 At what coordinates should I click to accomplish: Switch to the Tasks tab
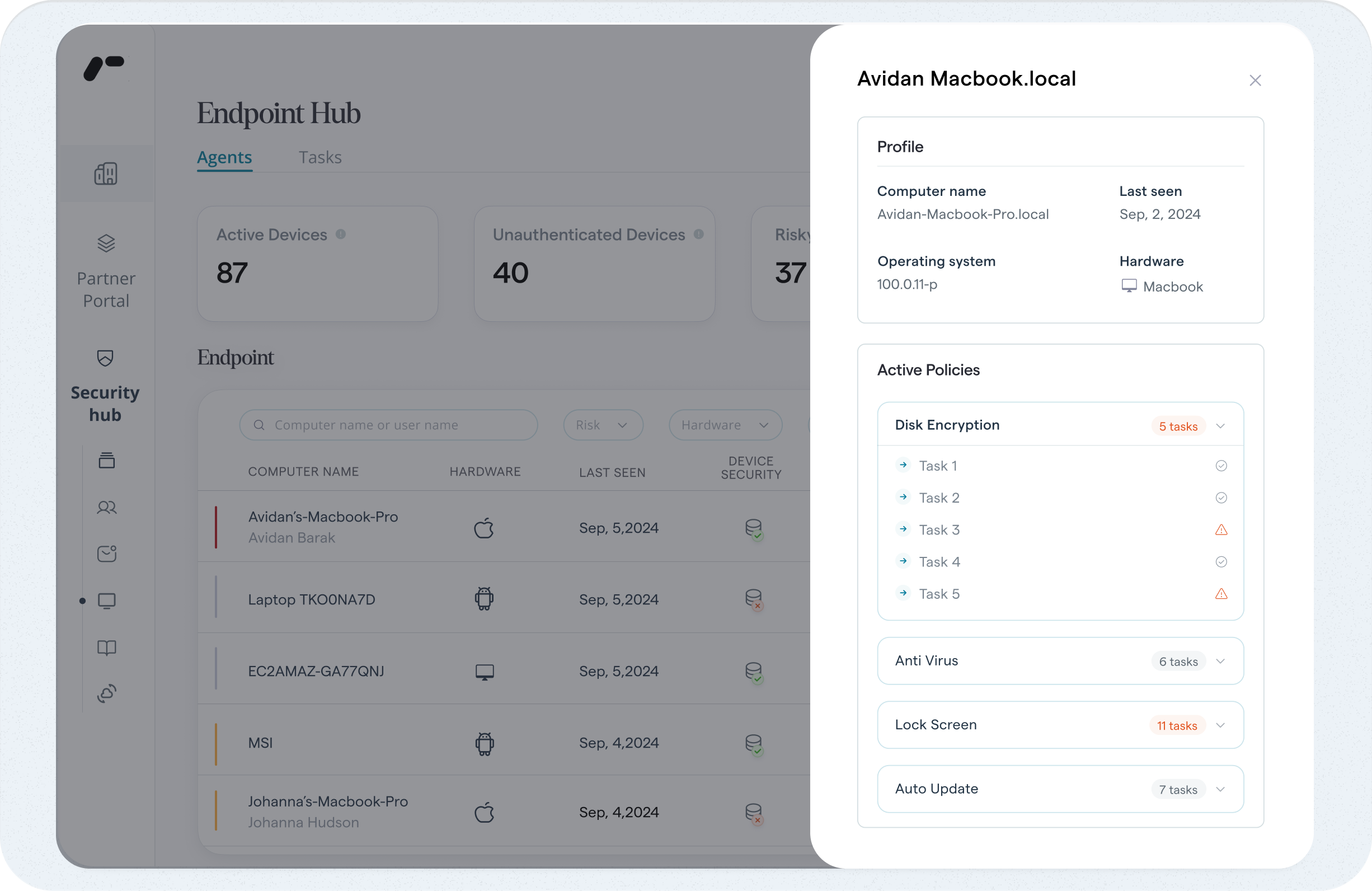320,157
